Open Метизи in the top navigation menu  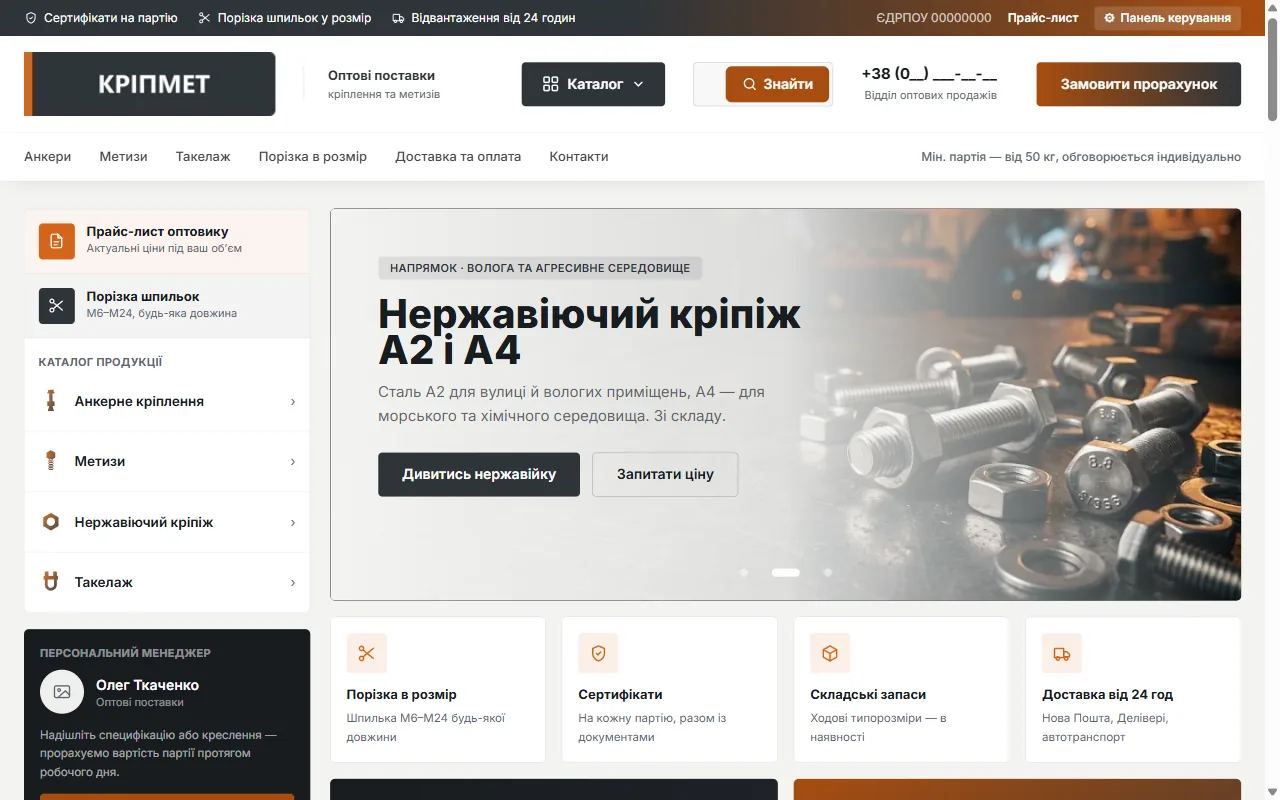124,156
